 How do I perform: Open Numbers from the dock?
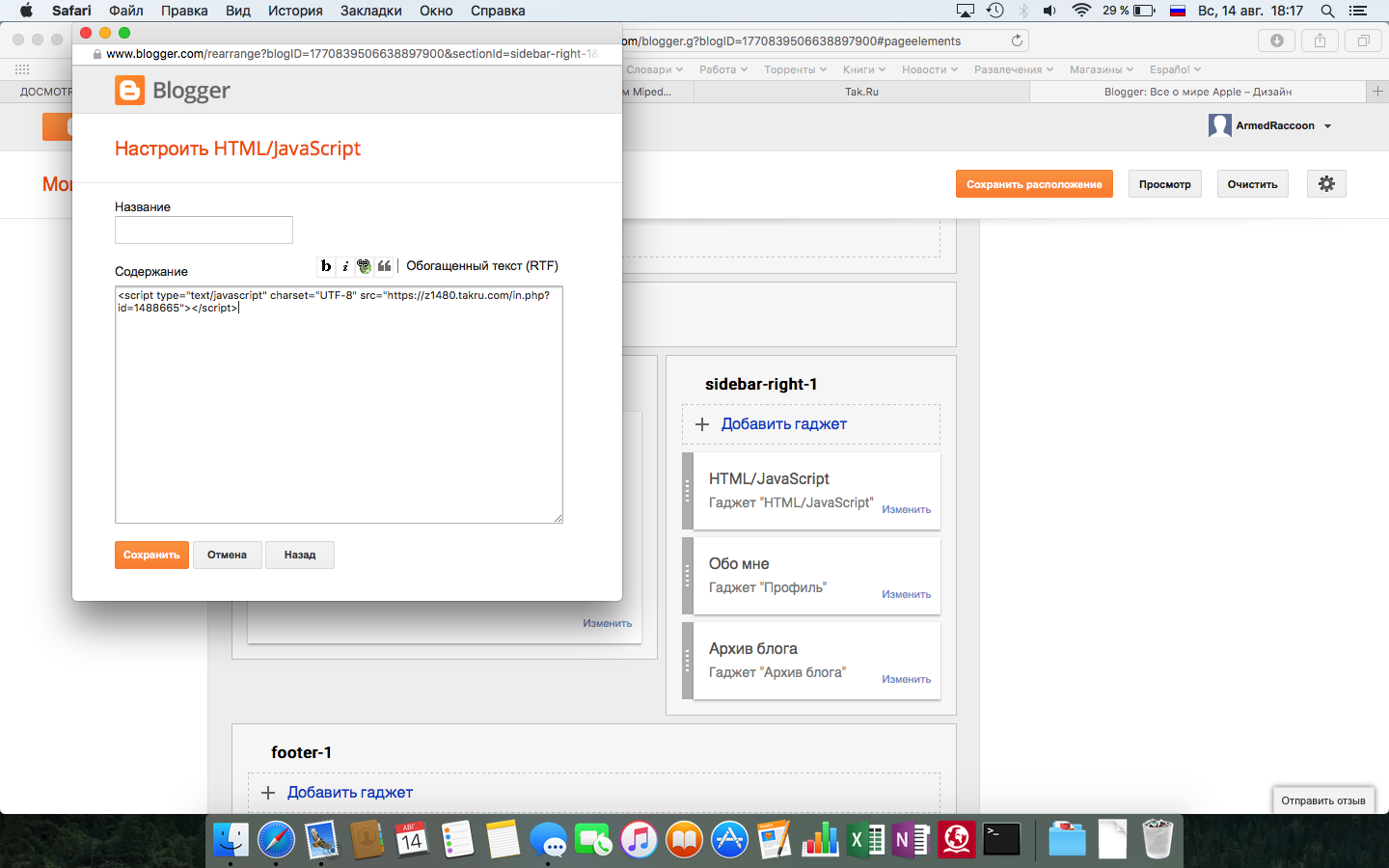[820, 840]
